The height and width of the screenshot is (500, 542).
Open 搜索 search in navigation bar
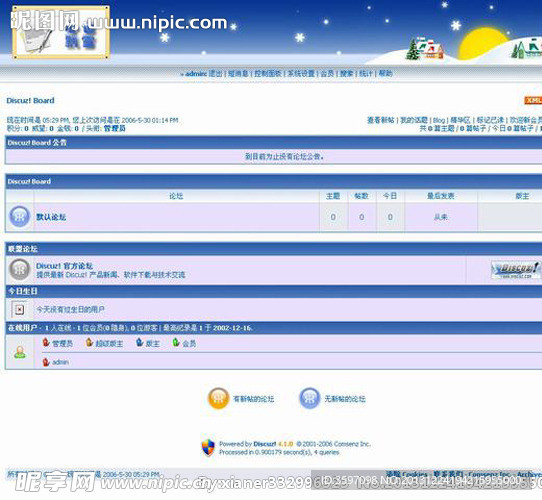(347, 74)
